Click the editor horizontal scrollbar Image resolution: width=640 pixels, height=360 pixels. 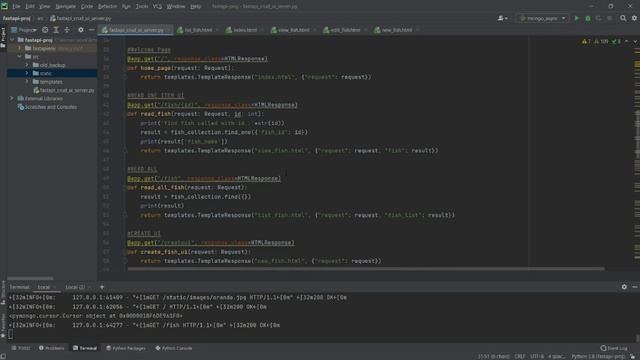pyautogui.click(x=366, y=269)
